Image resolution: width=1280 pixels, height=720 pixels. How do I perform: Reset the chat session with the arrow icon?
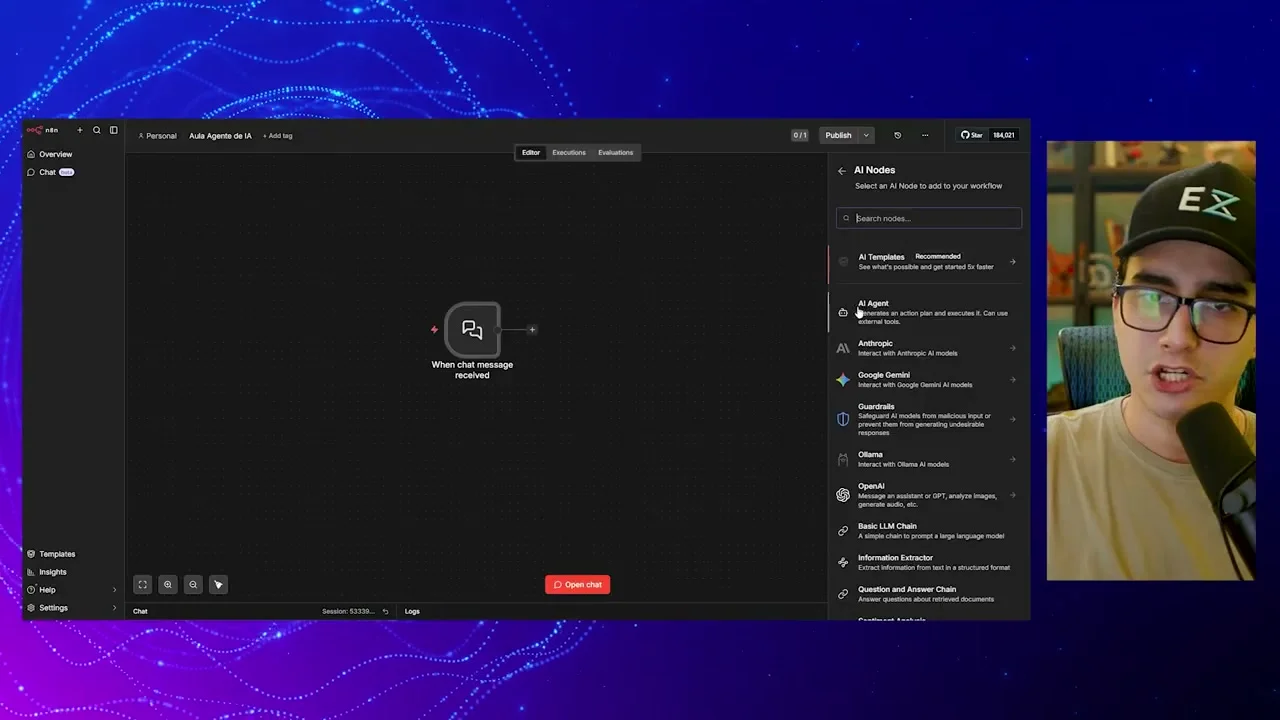pos(385,611)
